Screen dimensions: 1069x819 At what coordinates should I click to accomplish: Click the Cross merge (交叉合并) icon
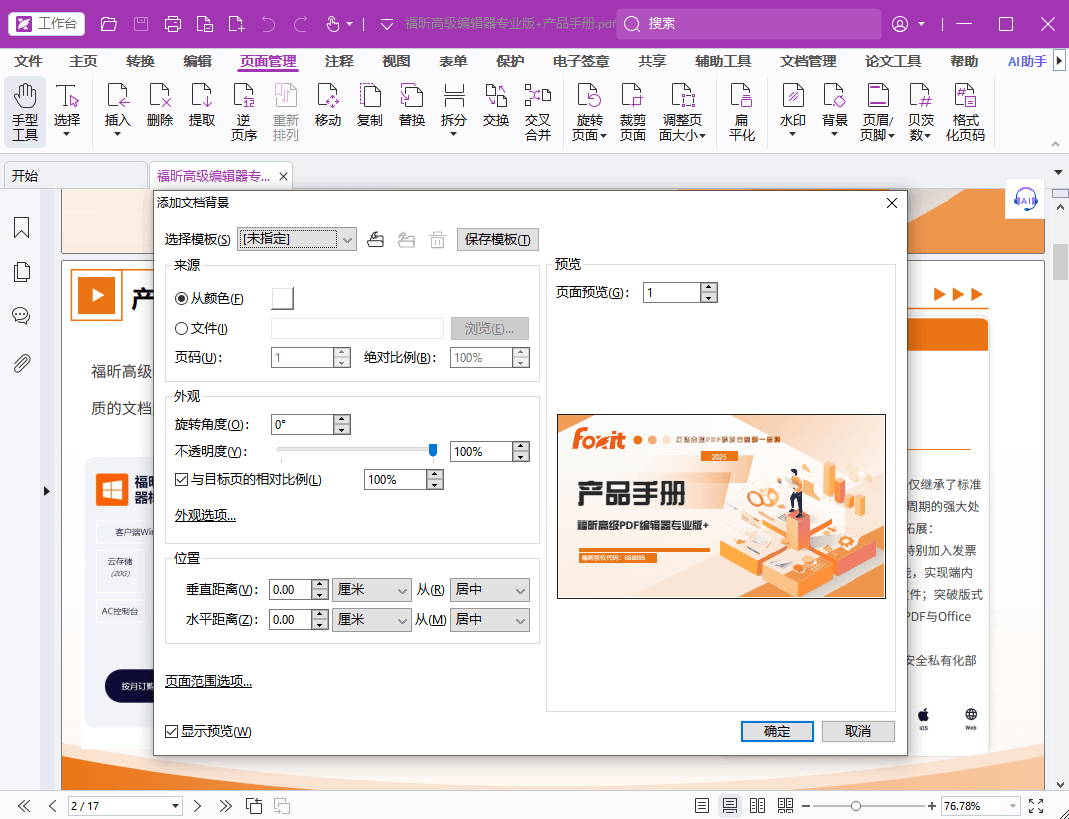(538, 112)
